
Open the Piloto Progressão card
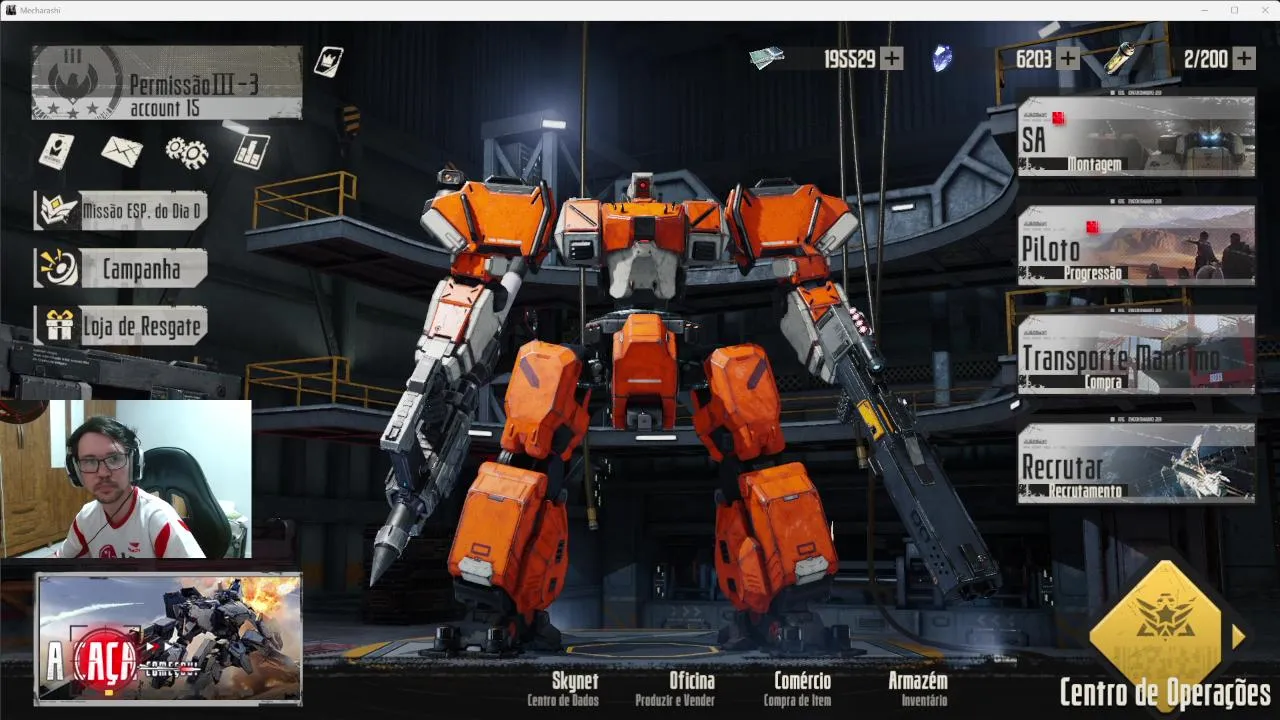(x=1136, y=244)
